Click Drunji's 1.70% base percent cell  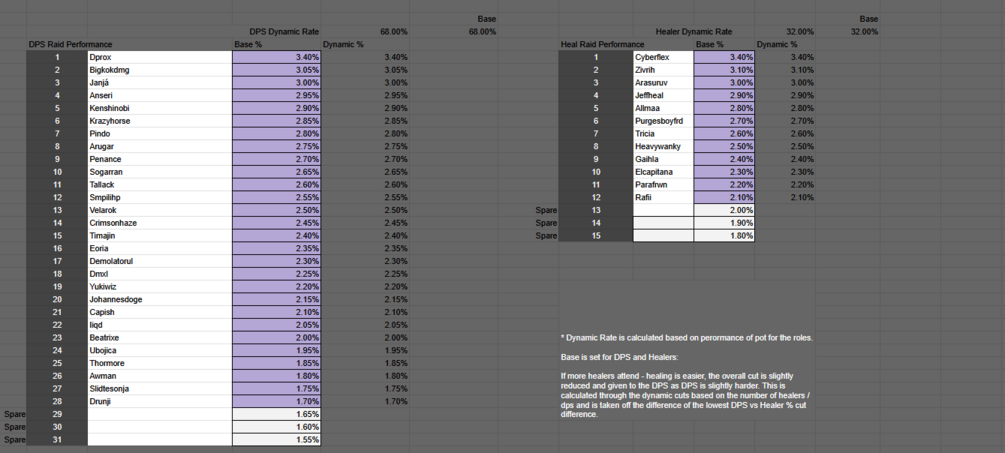[276, 402]
